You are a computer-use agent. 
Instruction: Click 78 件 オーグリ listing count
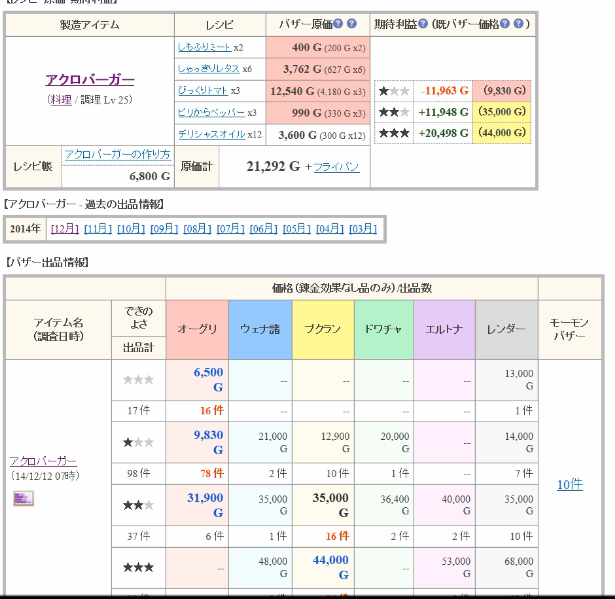(212, 473)
